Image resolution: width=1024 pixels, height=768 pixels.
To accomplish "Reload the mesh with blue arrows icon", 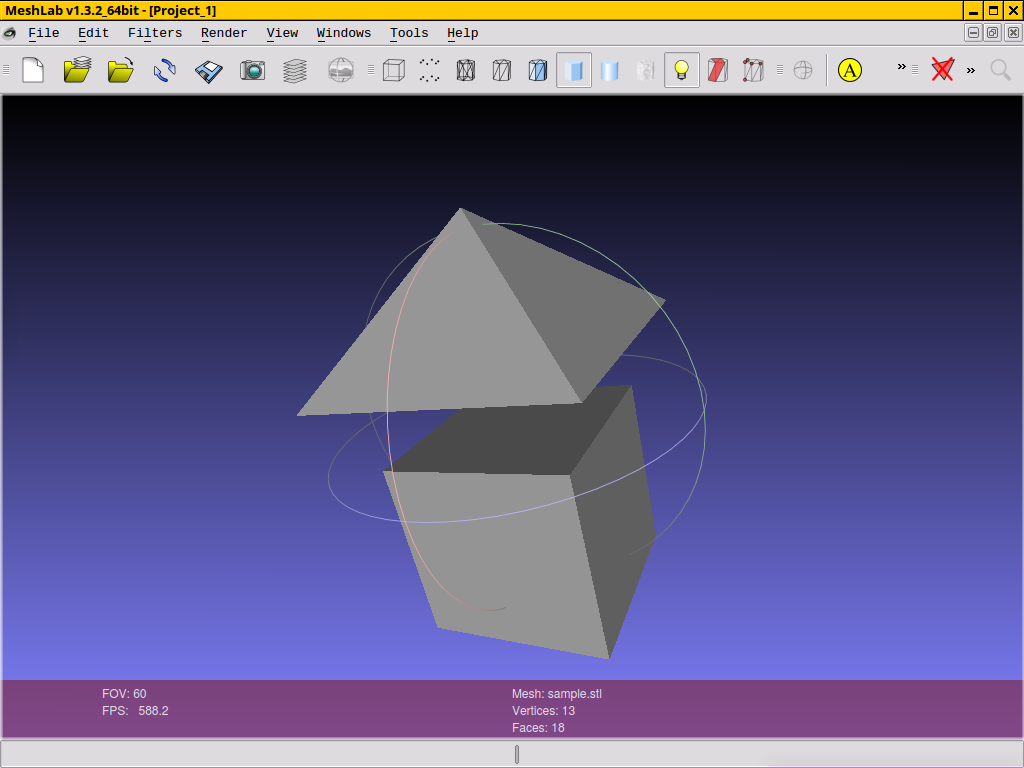I will click(164, 70).
